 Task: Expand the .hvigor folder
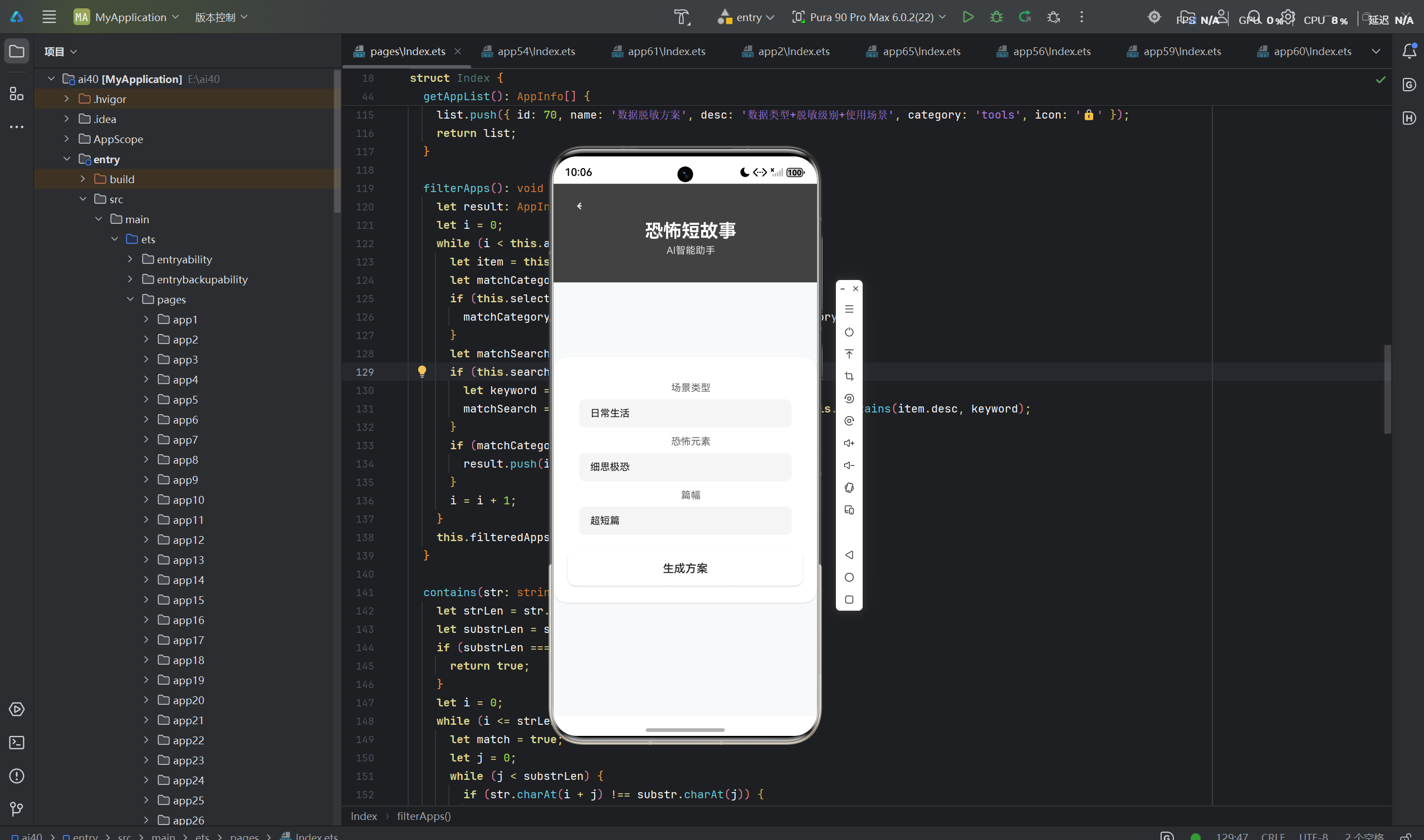[67, 99]
